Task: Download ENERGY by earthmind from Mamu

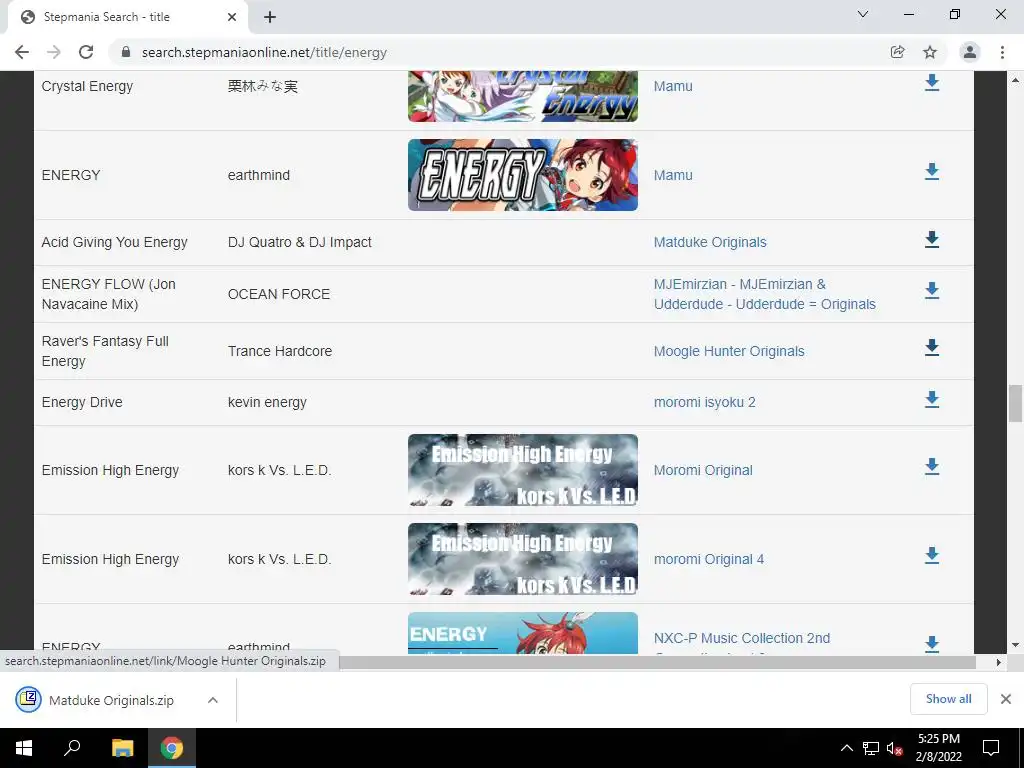Action: coord(932,172)
